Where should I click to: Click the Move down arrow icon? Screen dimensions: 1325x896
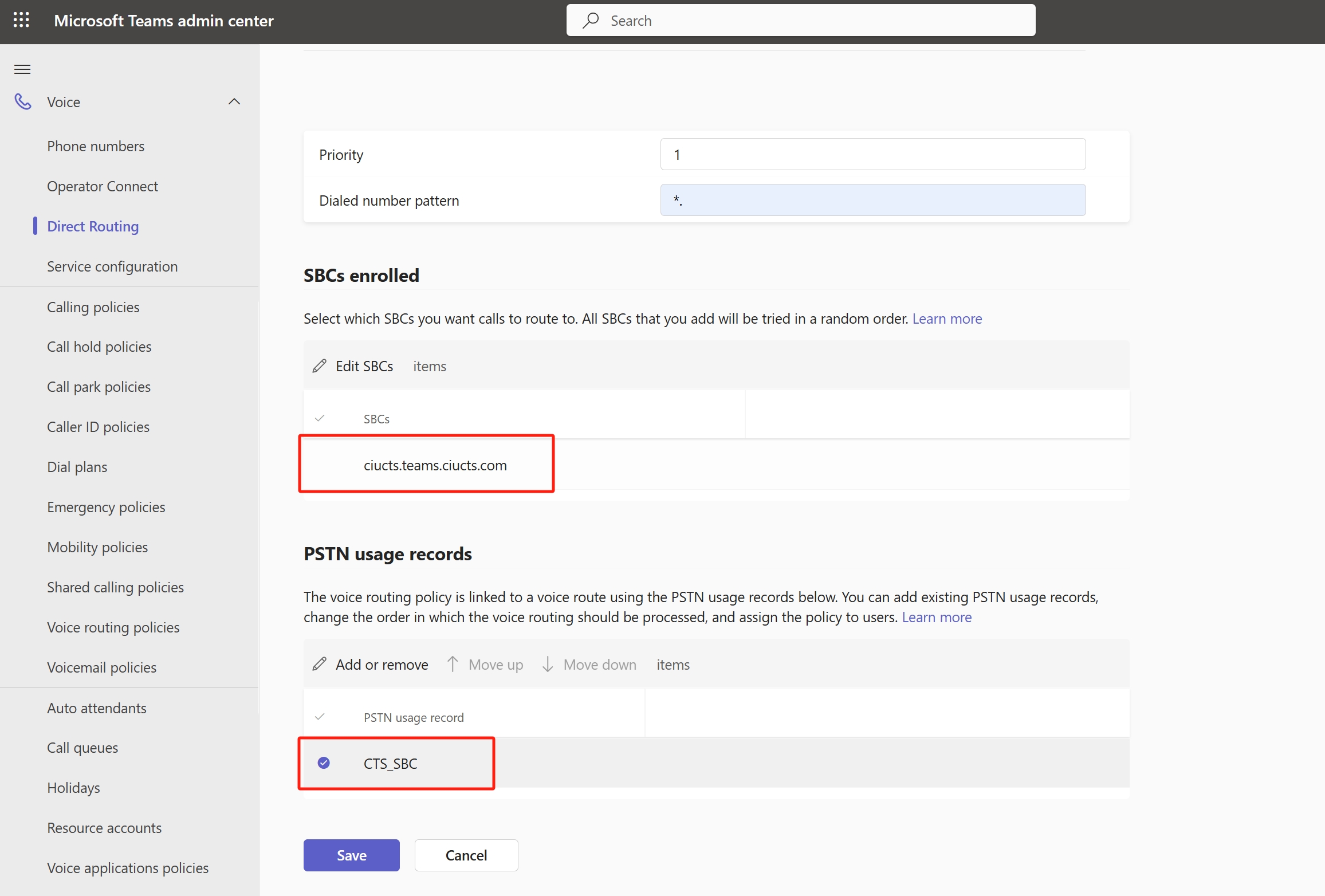548,665
